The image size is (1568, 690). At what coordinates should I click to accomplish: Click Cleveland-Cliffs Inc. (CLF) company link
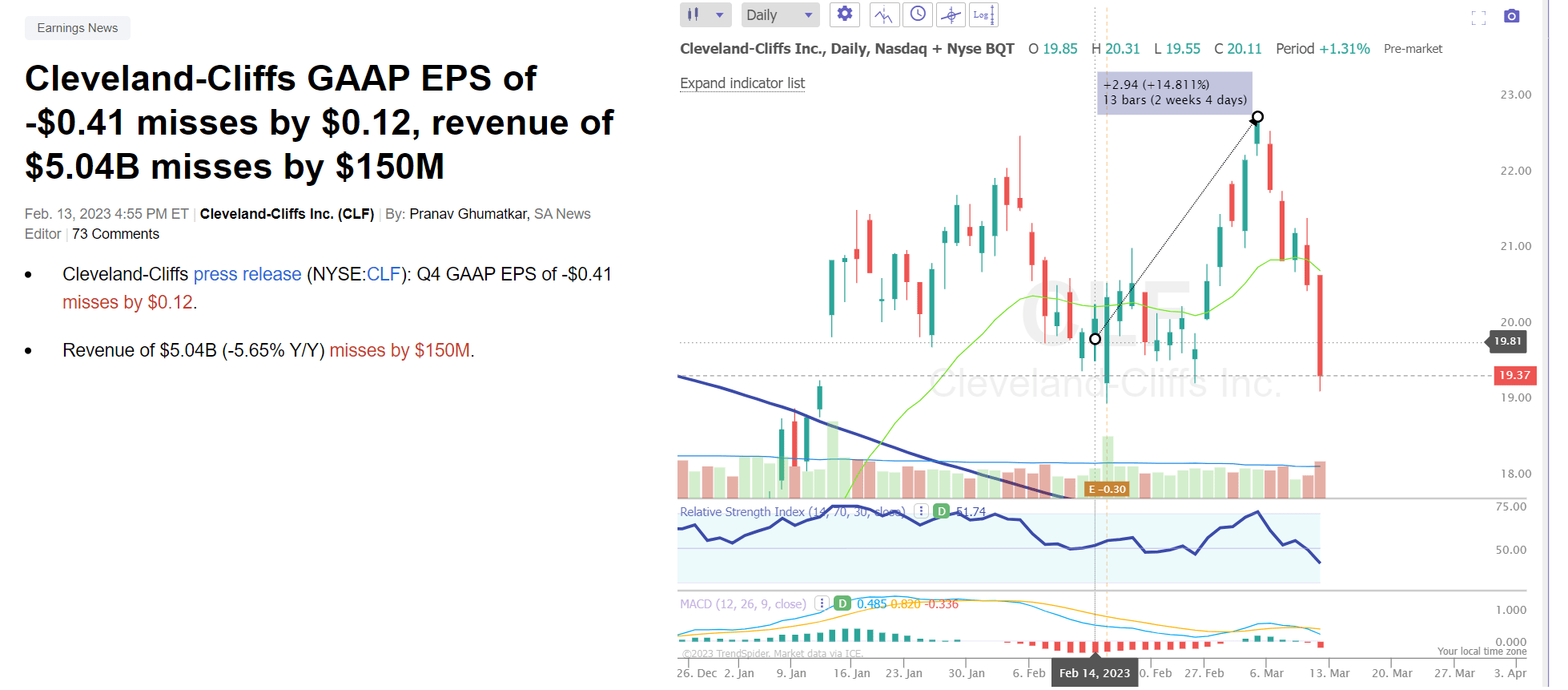[x=287, y=214]
